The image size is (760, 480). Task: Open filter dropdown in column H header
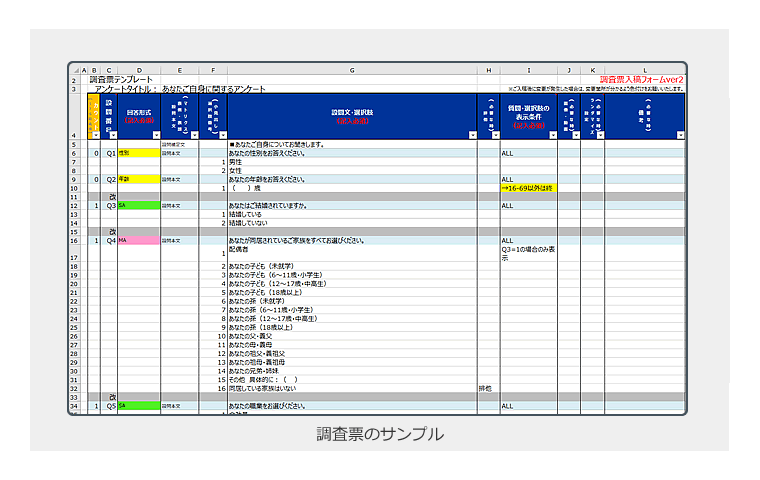[x=495, y=135]
